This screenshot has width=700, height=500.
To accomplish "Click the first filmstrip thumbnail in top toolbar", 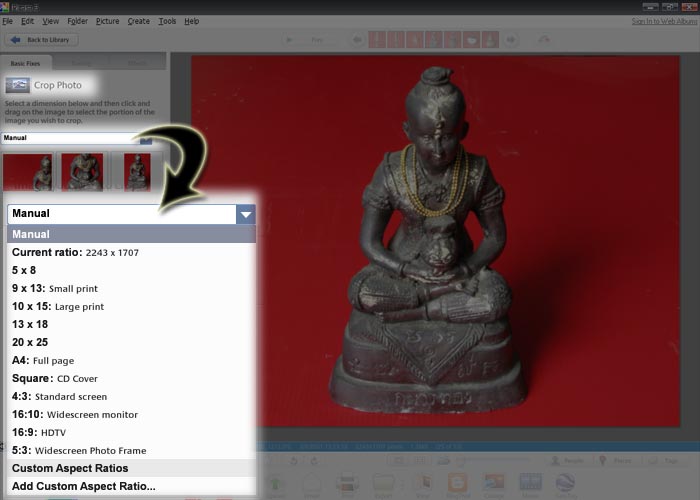I will (x=377, y=40).
